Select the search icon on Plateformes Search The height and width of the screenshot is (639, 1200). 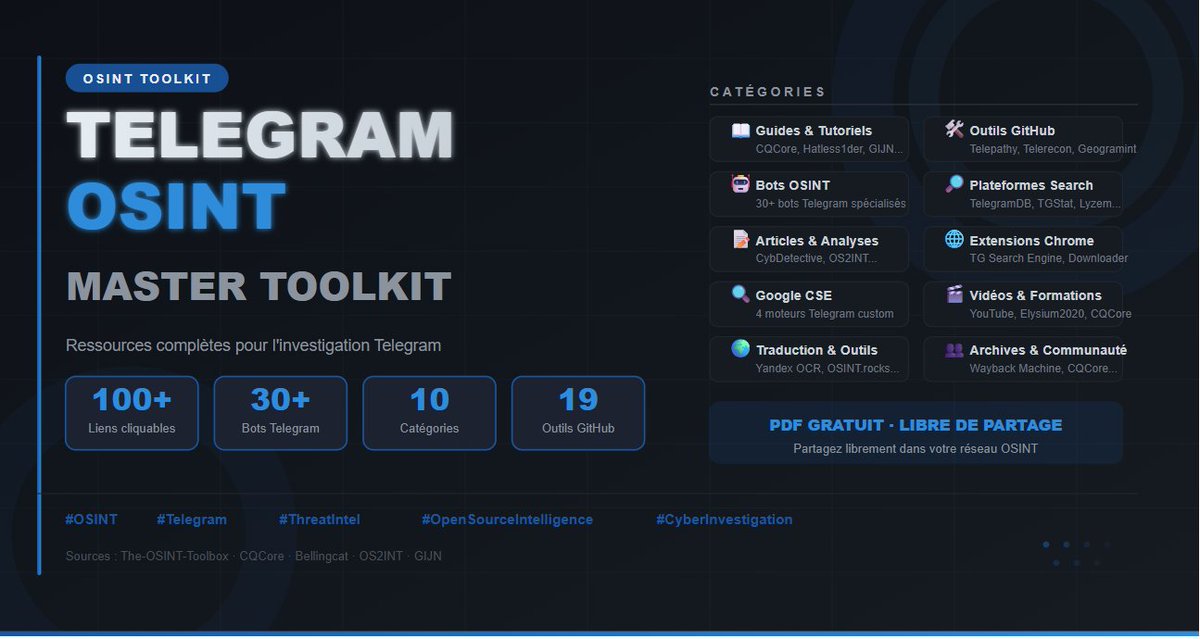point(953,184)
